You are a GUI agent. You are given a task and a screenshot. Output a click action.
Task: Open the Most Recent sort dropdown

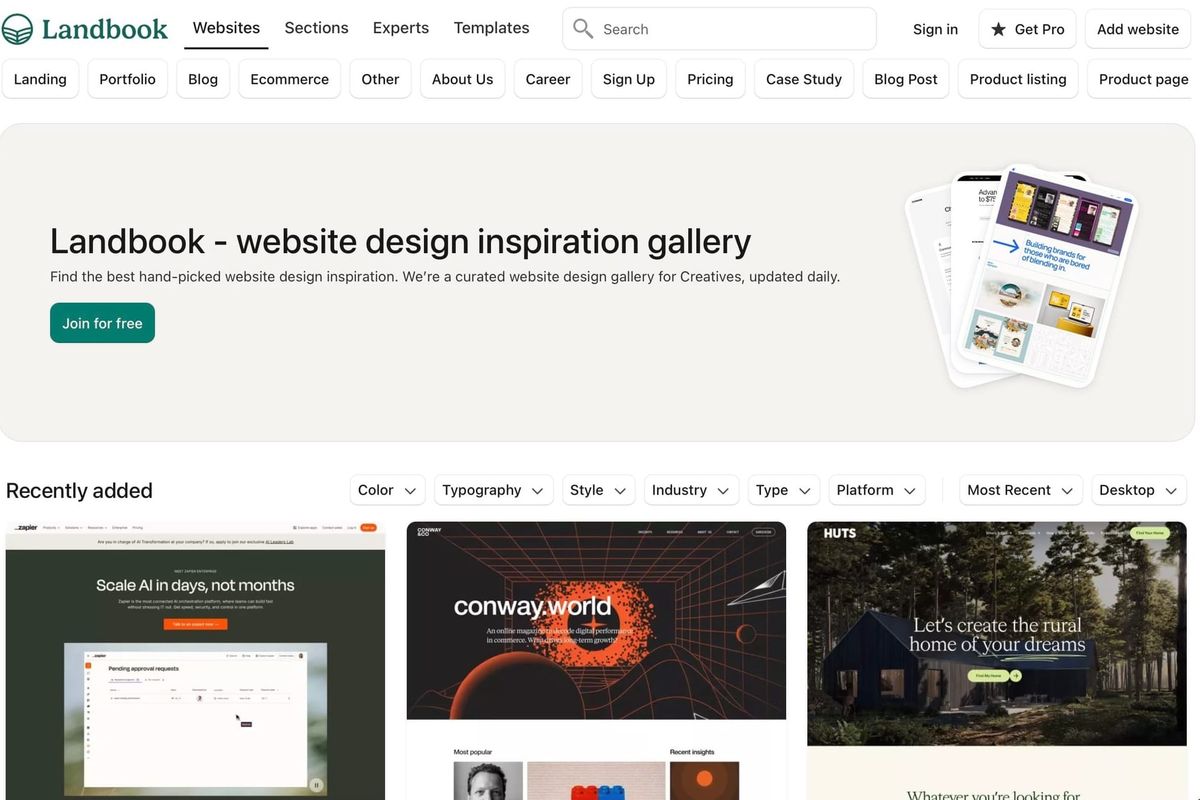pyautogui.click(x=1021, y=490)
